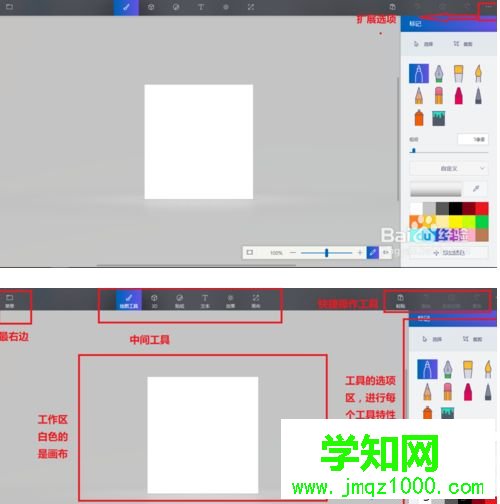Click the white canvas in upper screenshot
Screen dimensions: 500x504
199,142
